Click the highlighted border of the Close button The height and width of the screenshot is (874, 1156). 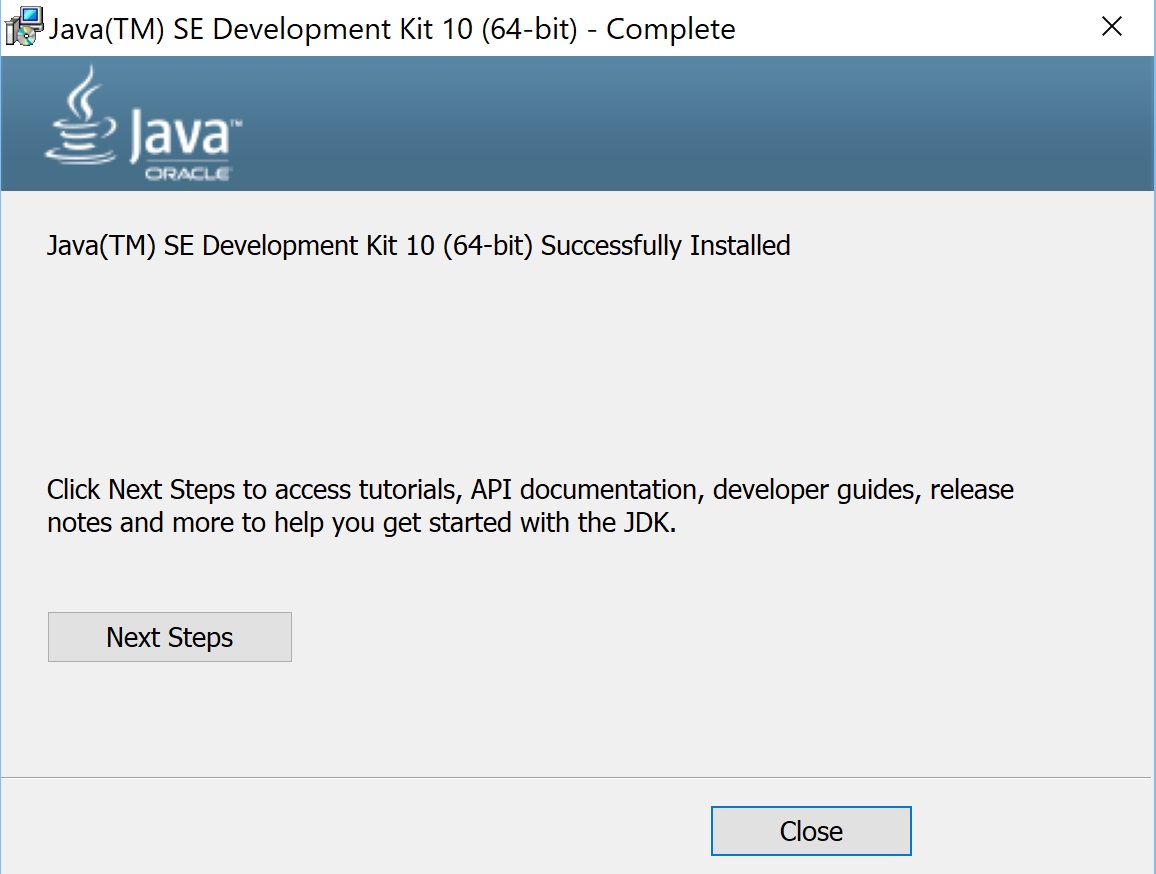(x=810, y=809)
